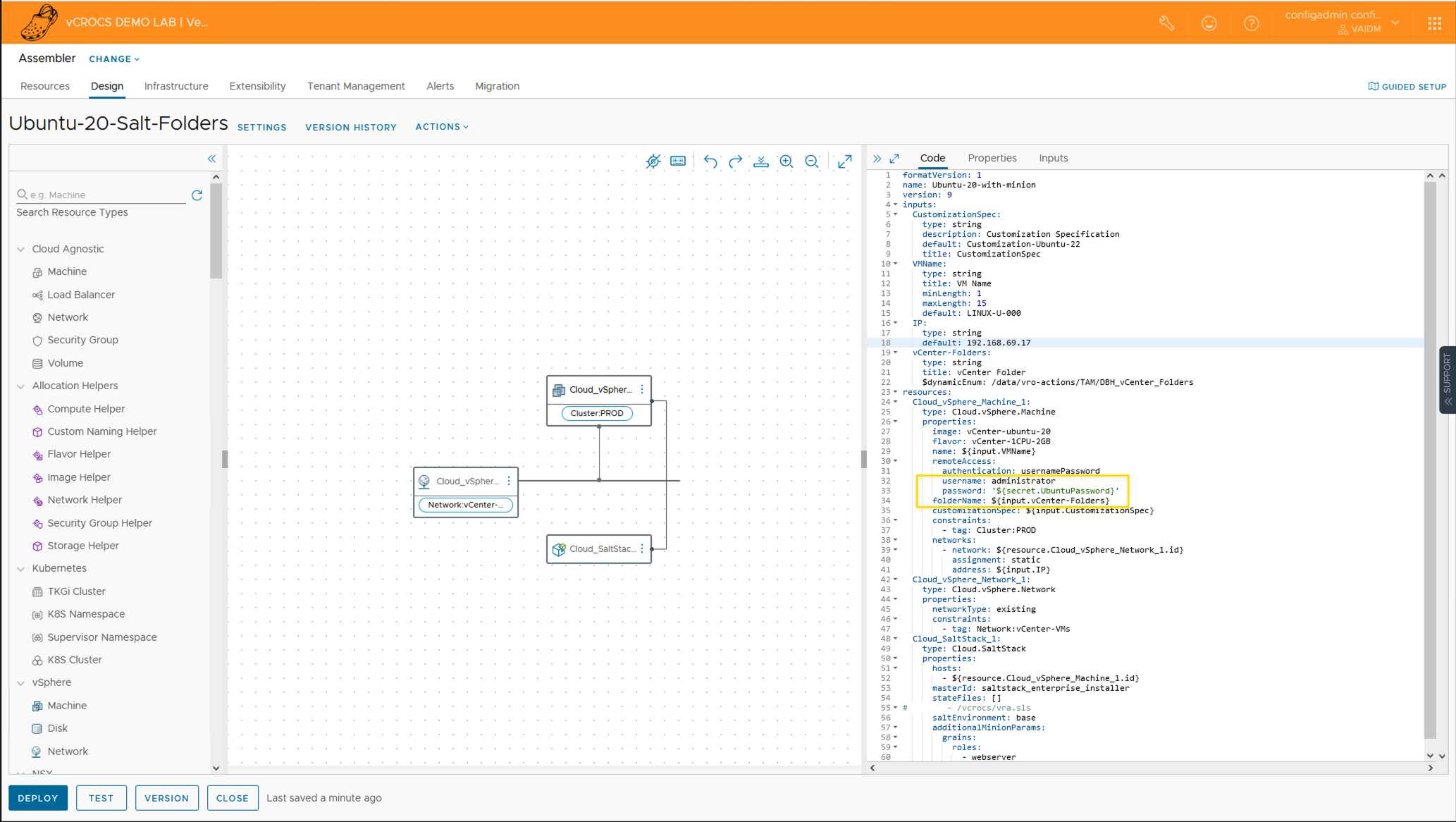Zoom in on the design canvas
Image resolution: width=1456 pixels, height=822 pixels.
786,161
